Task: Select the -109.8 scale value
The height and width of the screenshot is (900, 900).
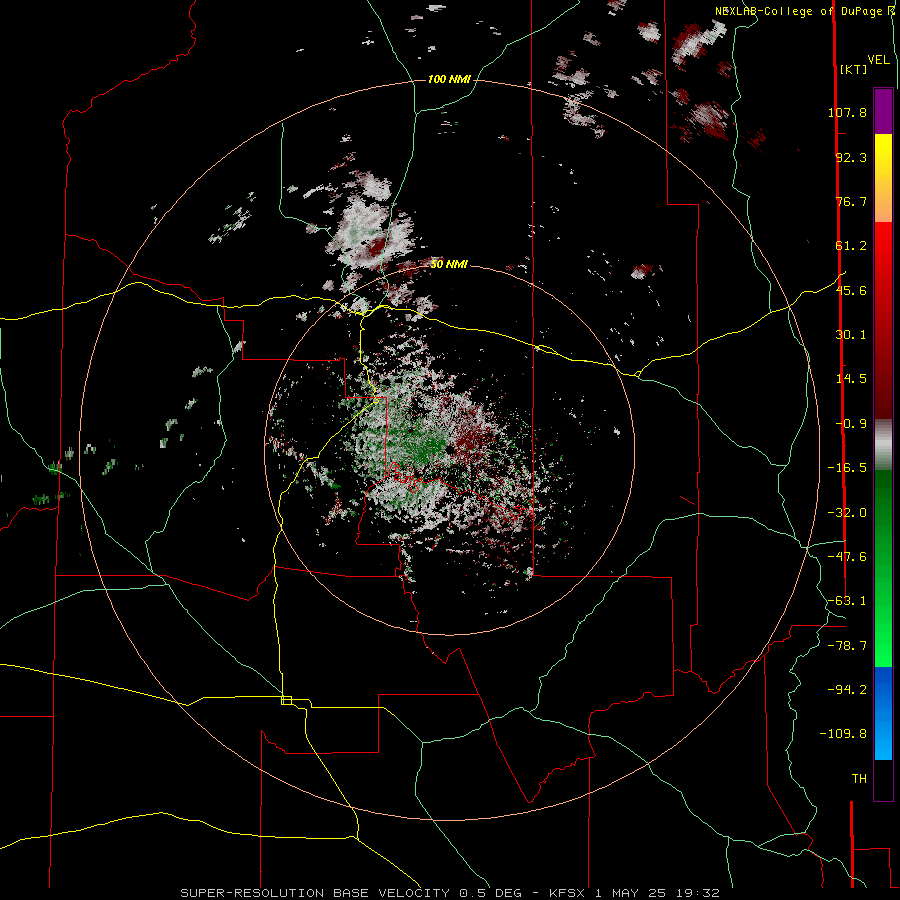Action: (x=843, y=734)
